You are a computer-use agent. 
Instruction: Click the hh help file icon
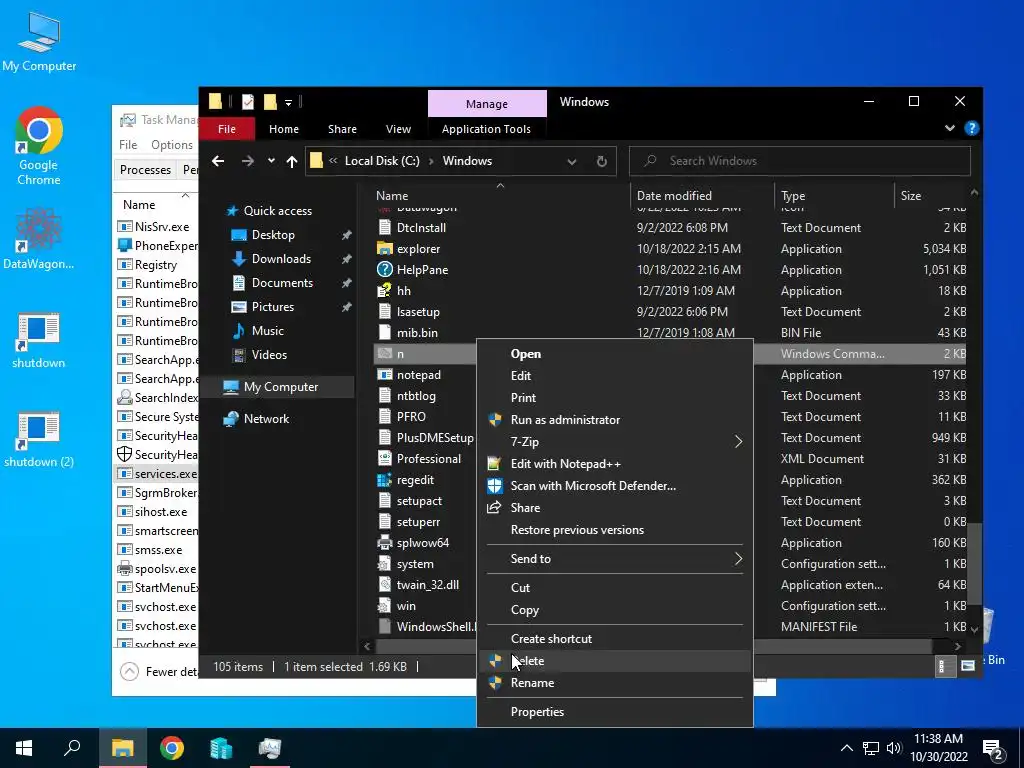point(385,291)
